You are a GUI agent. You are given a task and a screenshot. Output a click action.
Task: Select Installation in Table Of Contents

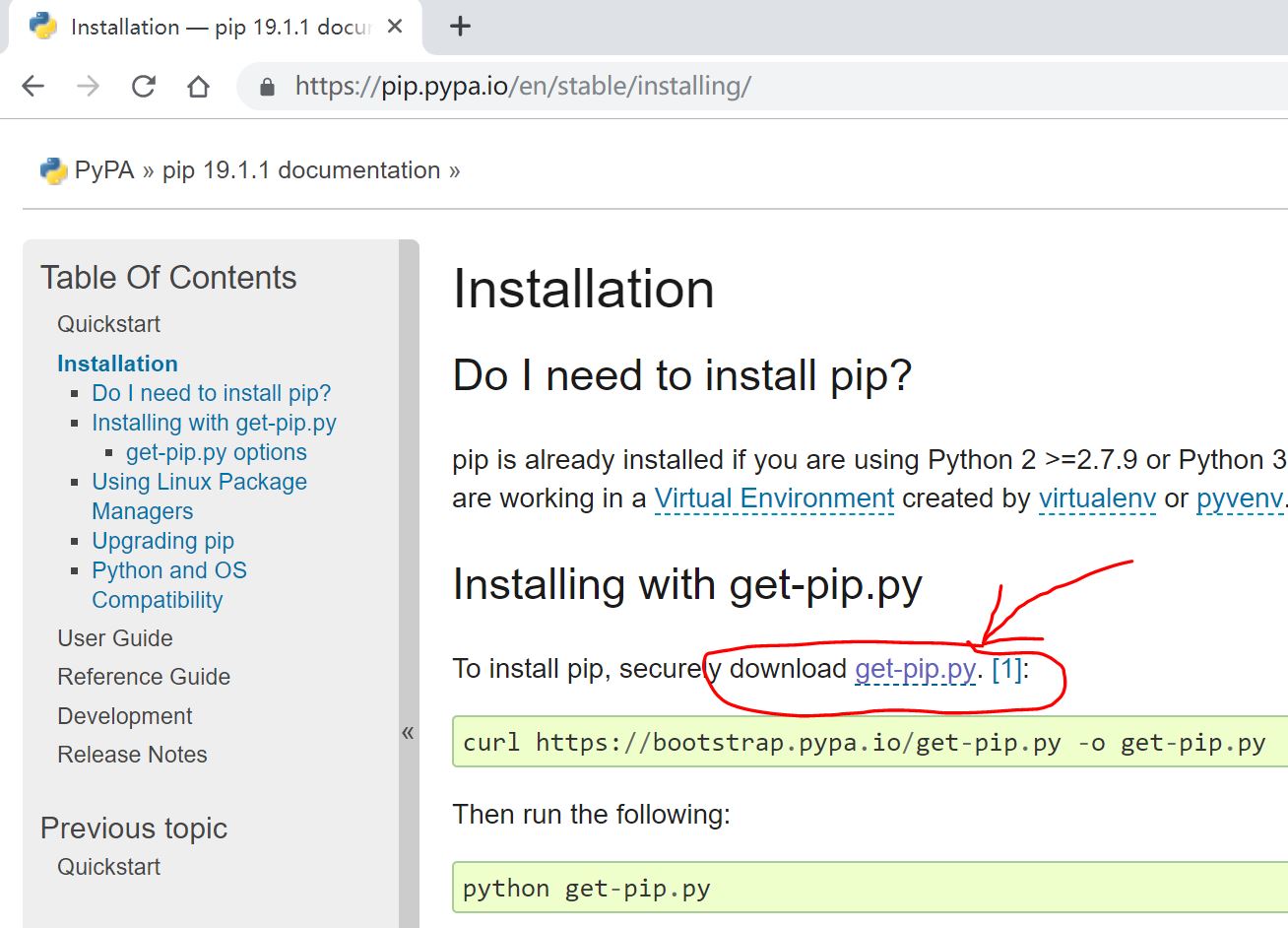tap(117, 364)
